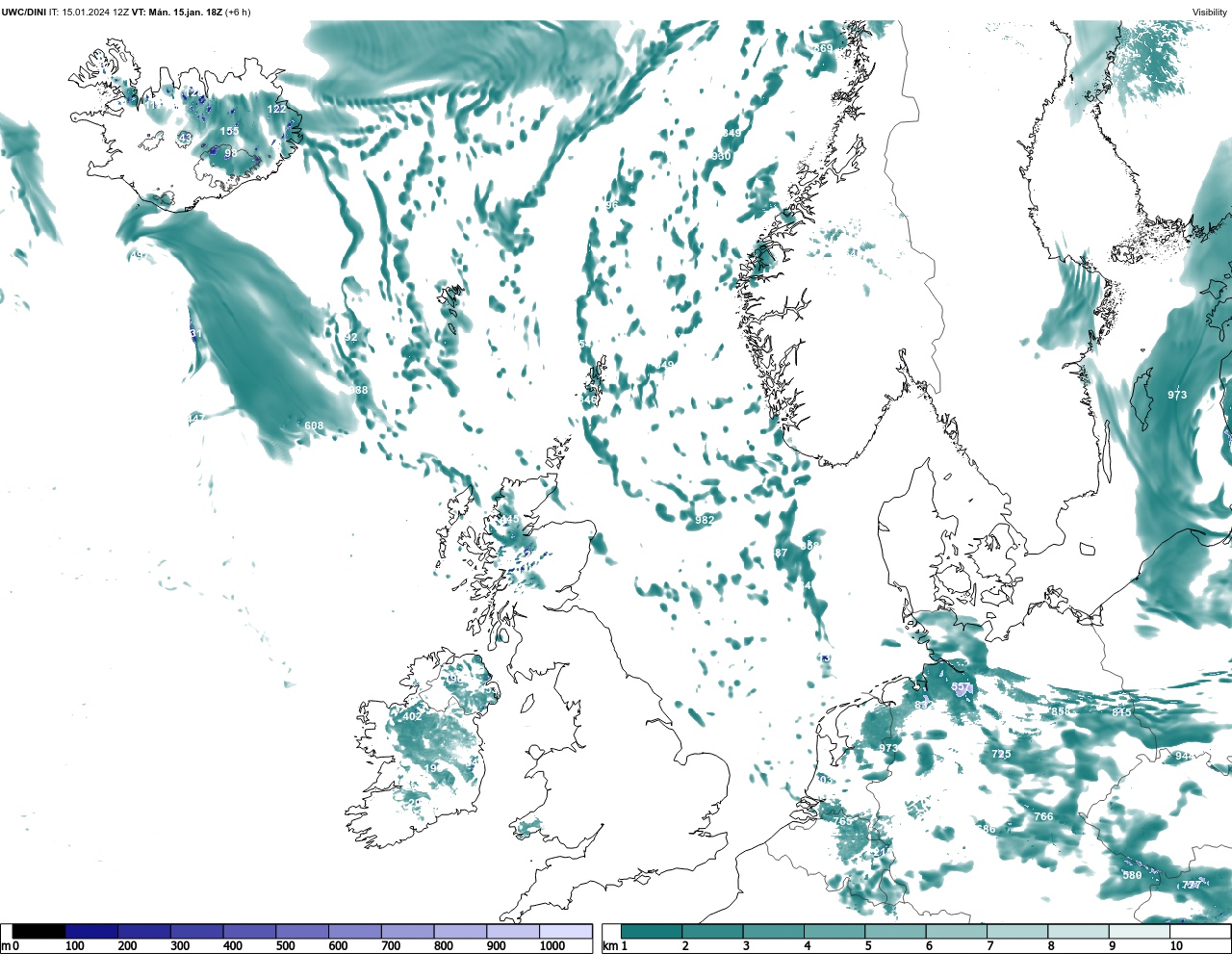The width and height of the screenshot is (1232, 954).
Task: Click the '988' value in the Atlantic
Action: (358, 390)
